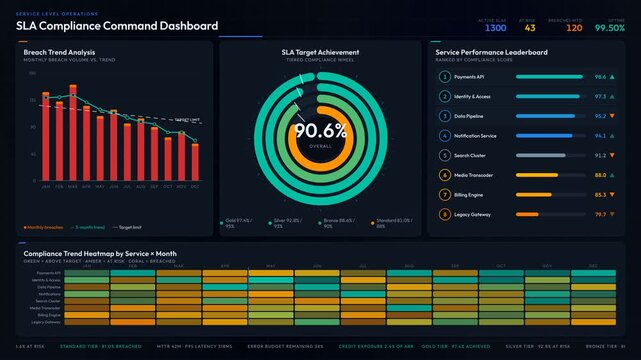Click the Legacy Gateway DEC heatmap cell
Screen dimensions: 641x360
click(x=593, y=322)
